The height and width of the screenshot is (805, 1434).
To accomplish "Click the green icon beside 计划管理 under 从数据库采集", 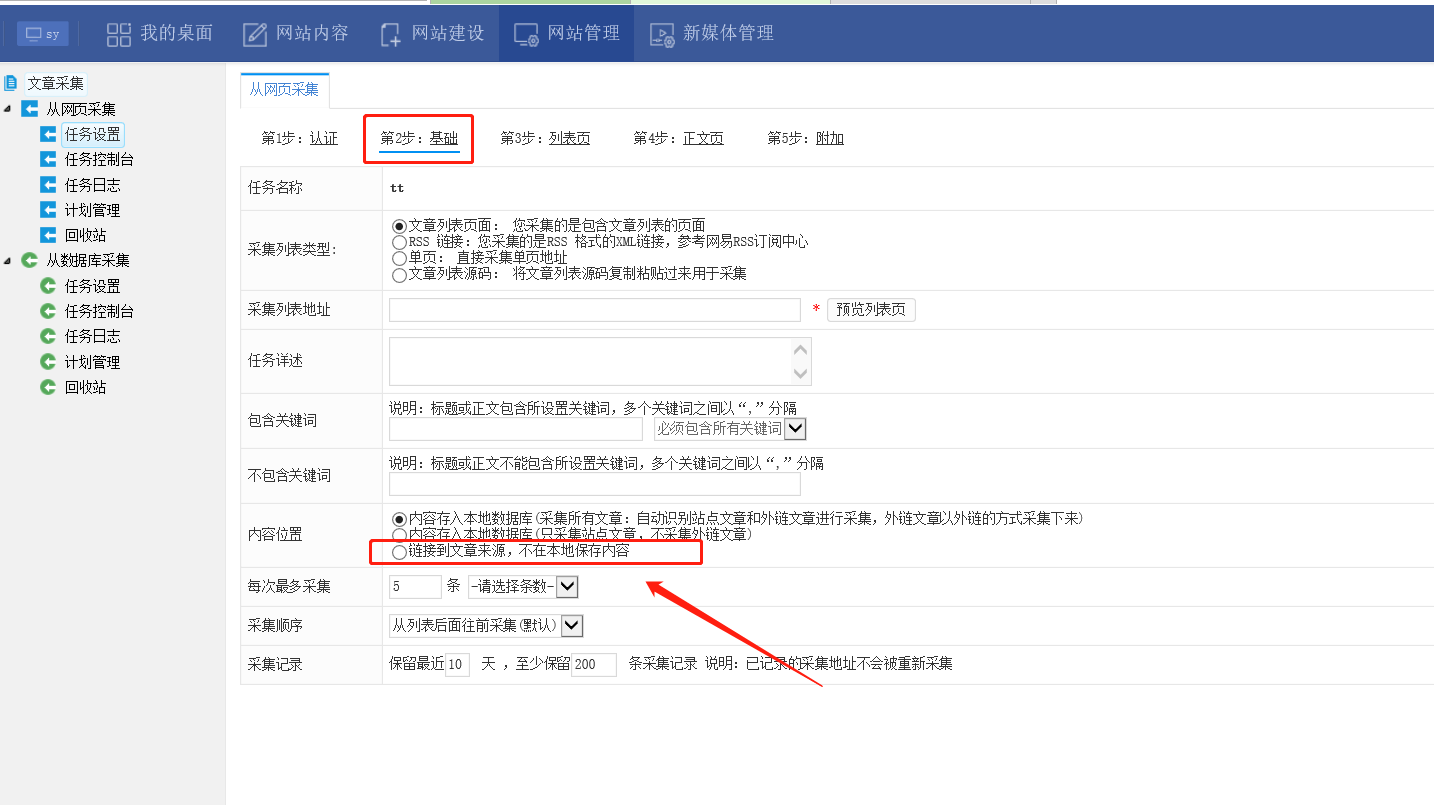I will [48, 362].
